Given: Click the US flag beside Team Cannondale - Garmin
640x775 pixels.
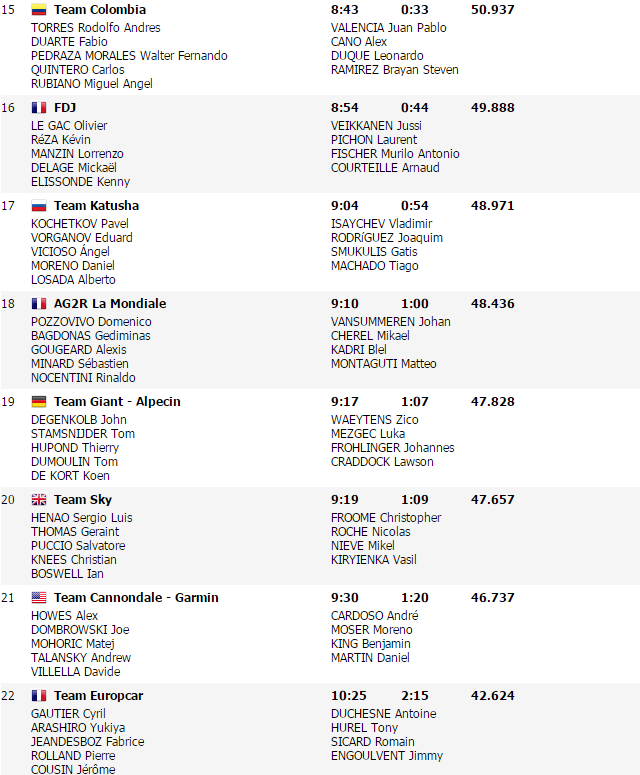Looking at the screenshot, I should tap(39, 598).
